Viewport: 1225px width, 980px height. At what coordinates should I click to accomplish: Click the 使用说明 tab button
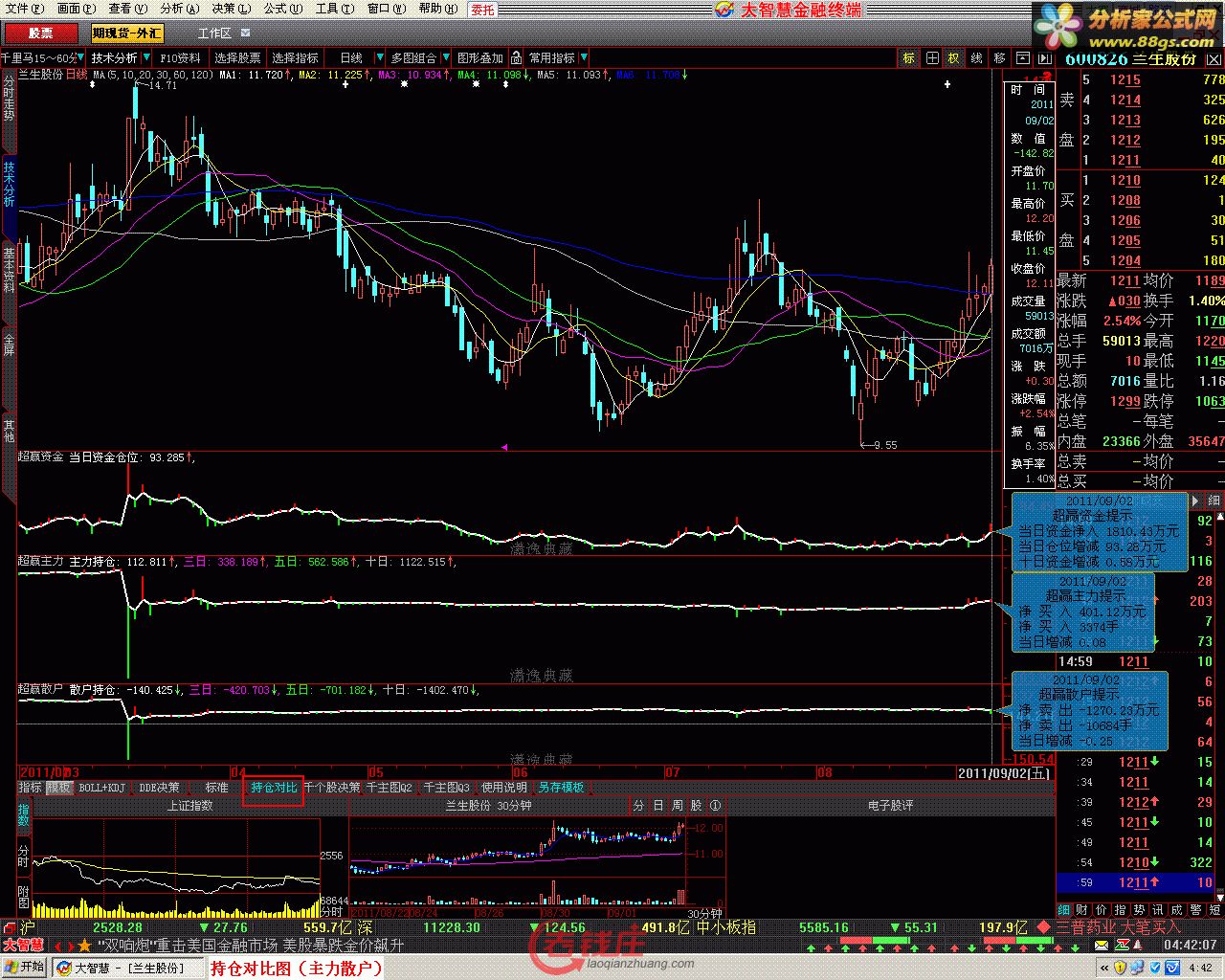(x=503, y=788)
